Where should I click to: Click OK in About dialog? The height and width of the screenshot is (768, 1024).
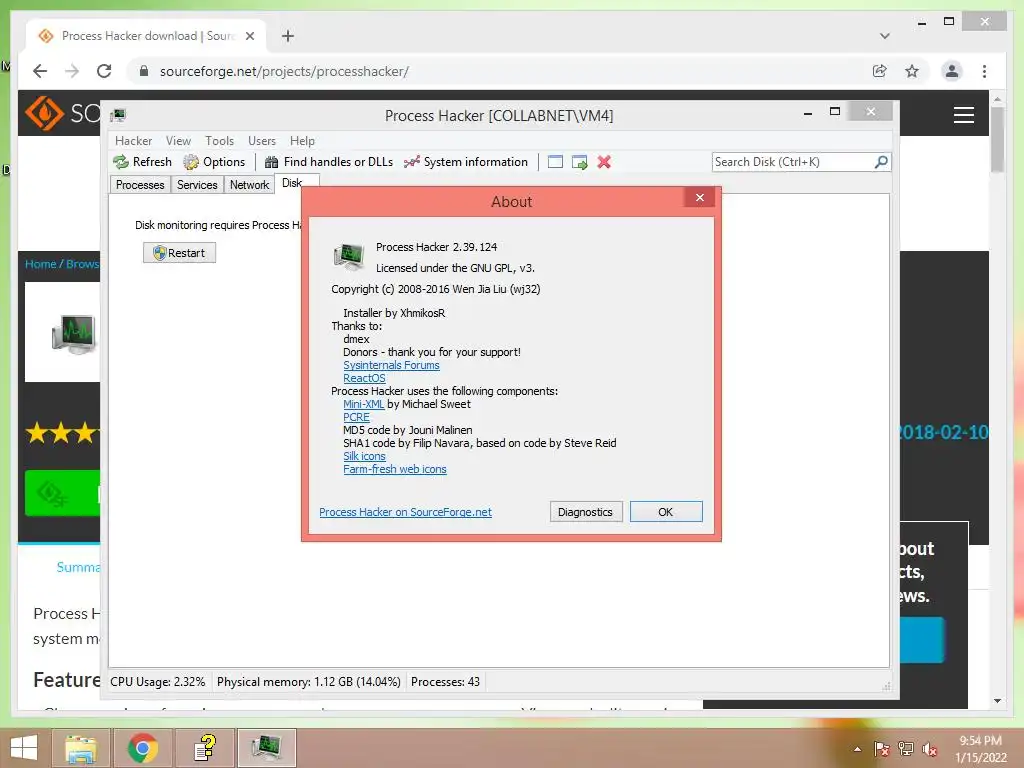tap(666, 512)
